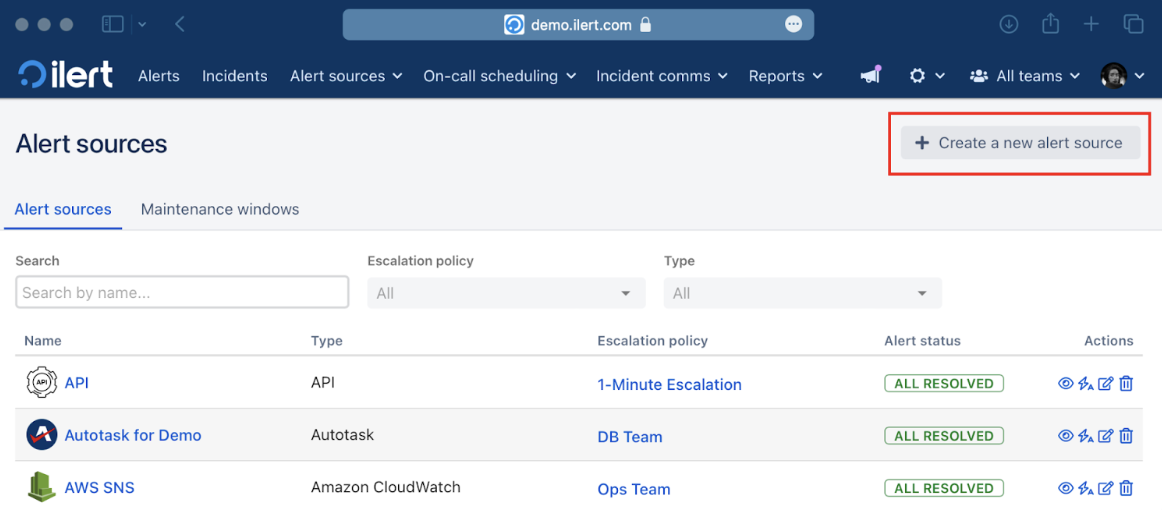Image resolution: width=1162 pixels, height=510 pixels.
Task: Delete the Autotask for Demo alert source
Action: point(1126,436)
